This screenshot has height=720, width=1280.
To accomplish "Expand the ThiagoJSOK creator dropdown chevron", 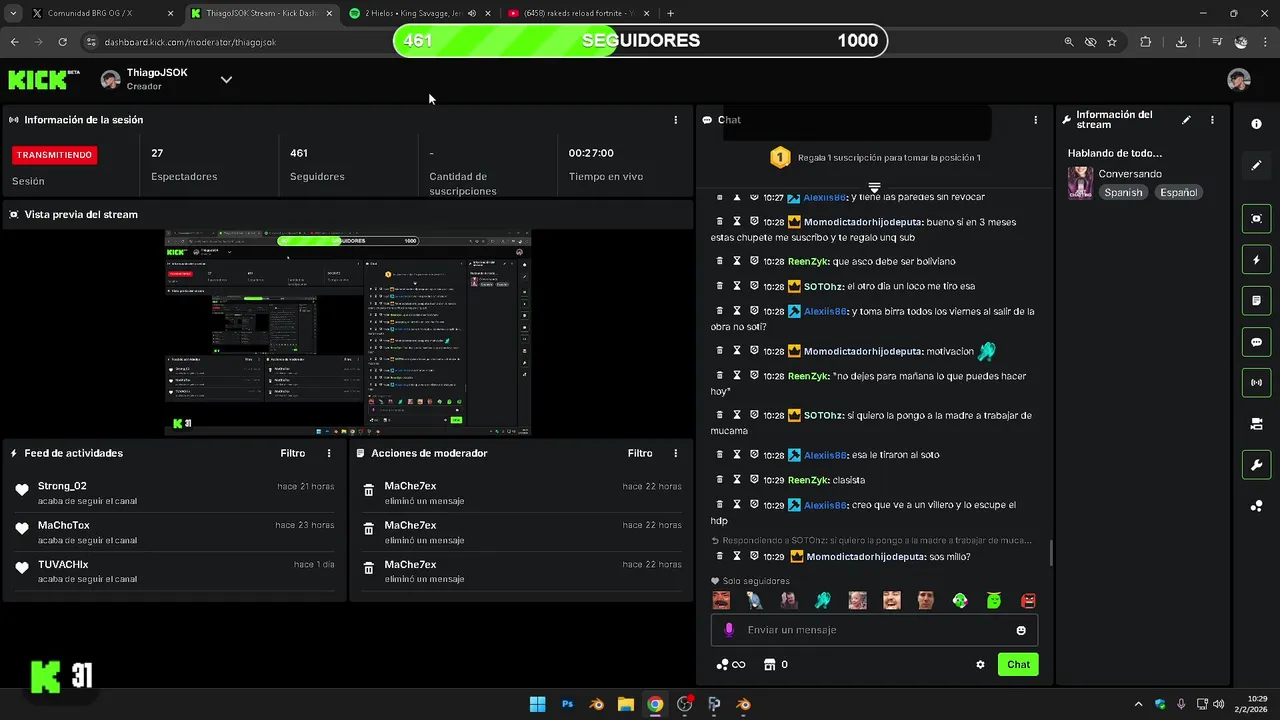I will tap(226, 80).
